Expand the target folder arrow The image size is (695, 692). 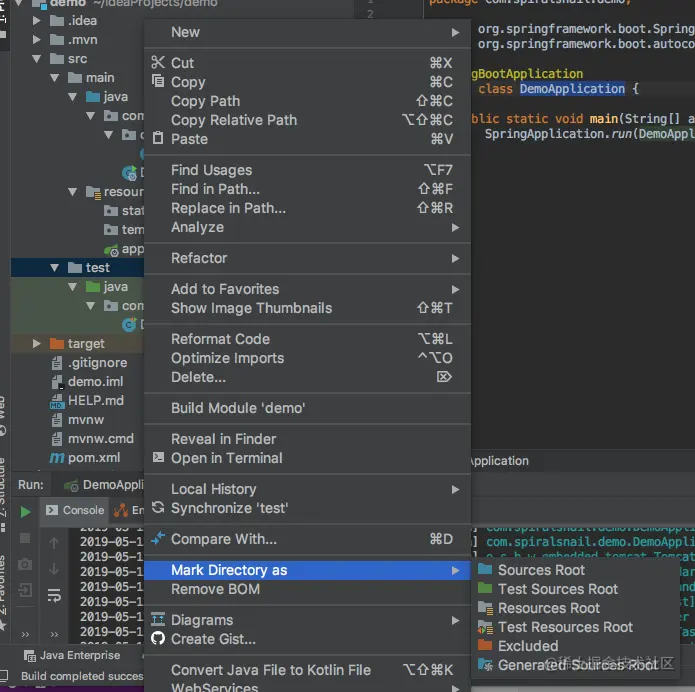click(x=37, y=343)
